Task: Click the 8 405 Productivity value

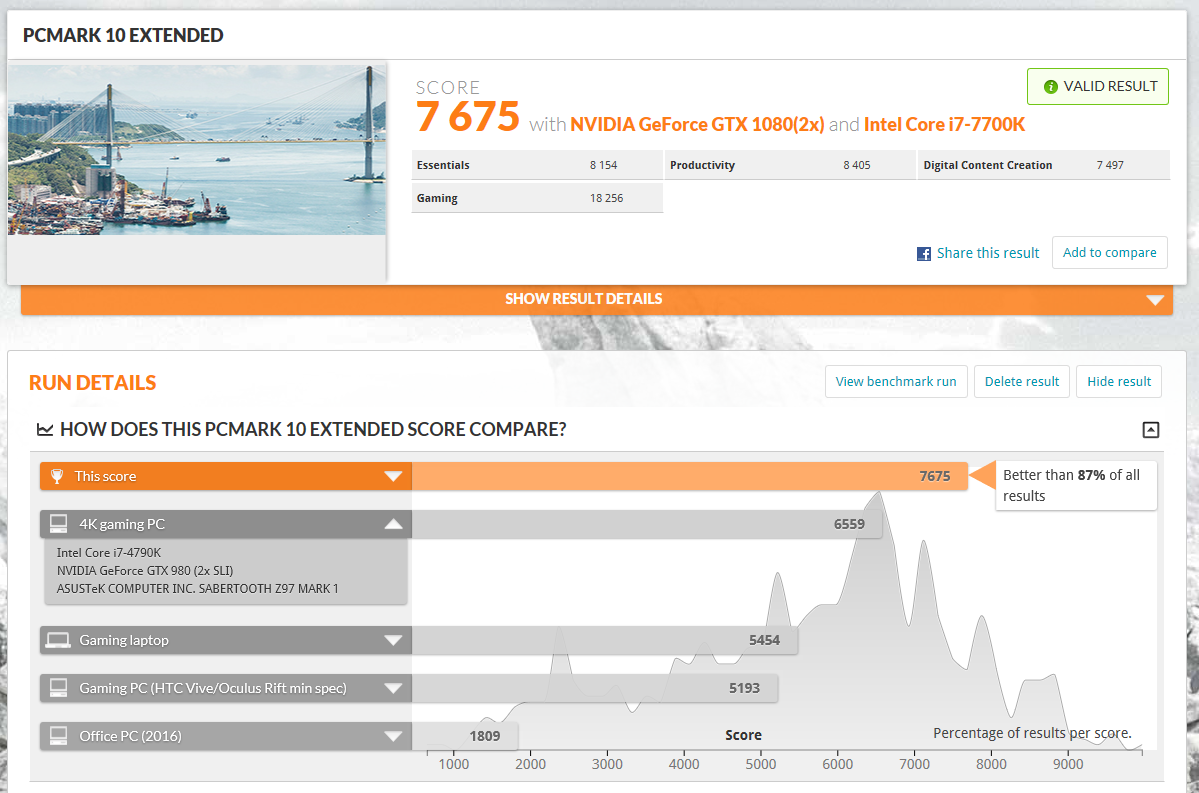Action: tap(856, 165)
